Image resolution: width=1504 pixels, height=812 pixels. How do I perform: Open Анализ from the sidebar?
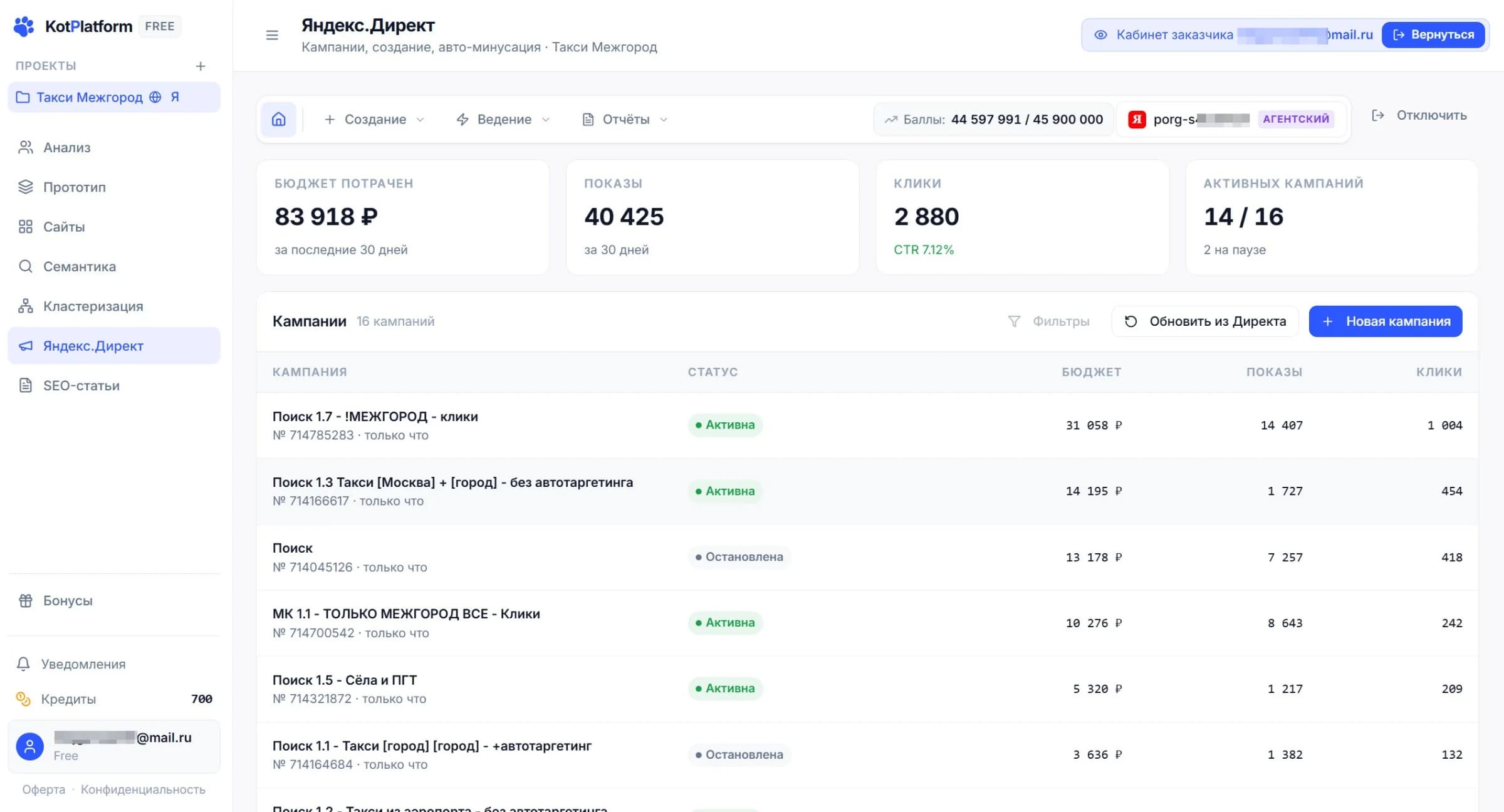point(114,147)
